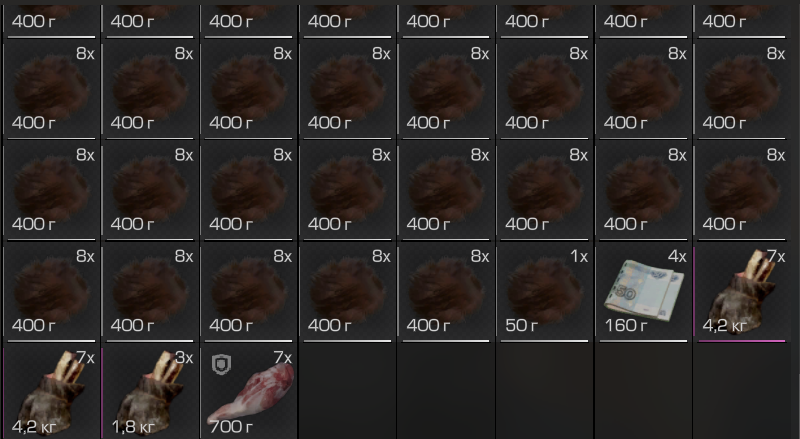Select the 3x hoof stack weighing 1,8 кг

pyautogui.click(x=150, y=392)
